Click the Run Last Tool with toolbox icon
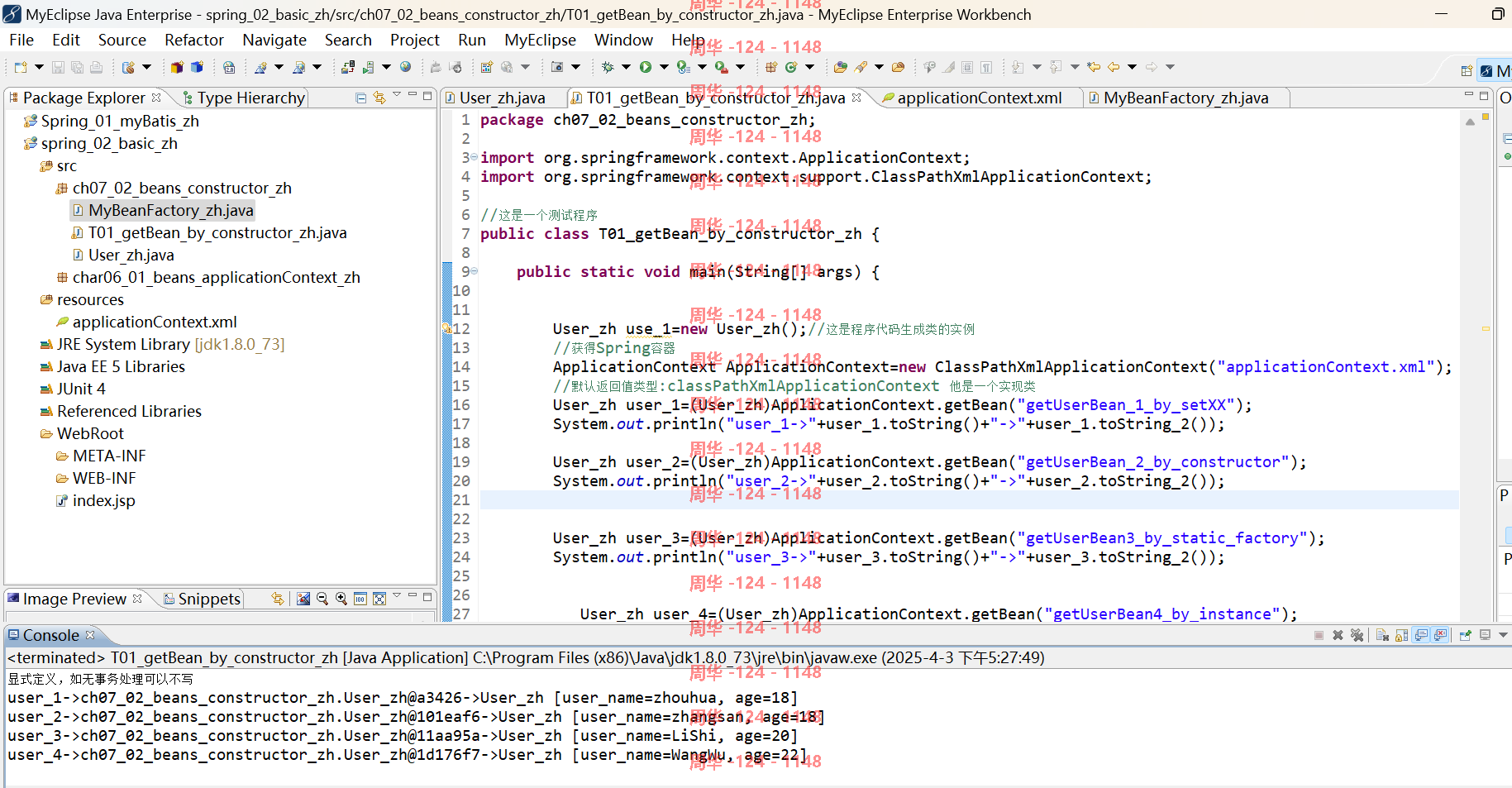Screen dimensions: 1512x788 (x=722, y=67)
